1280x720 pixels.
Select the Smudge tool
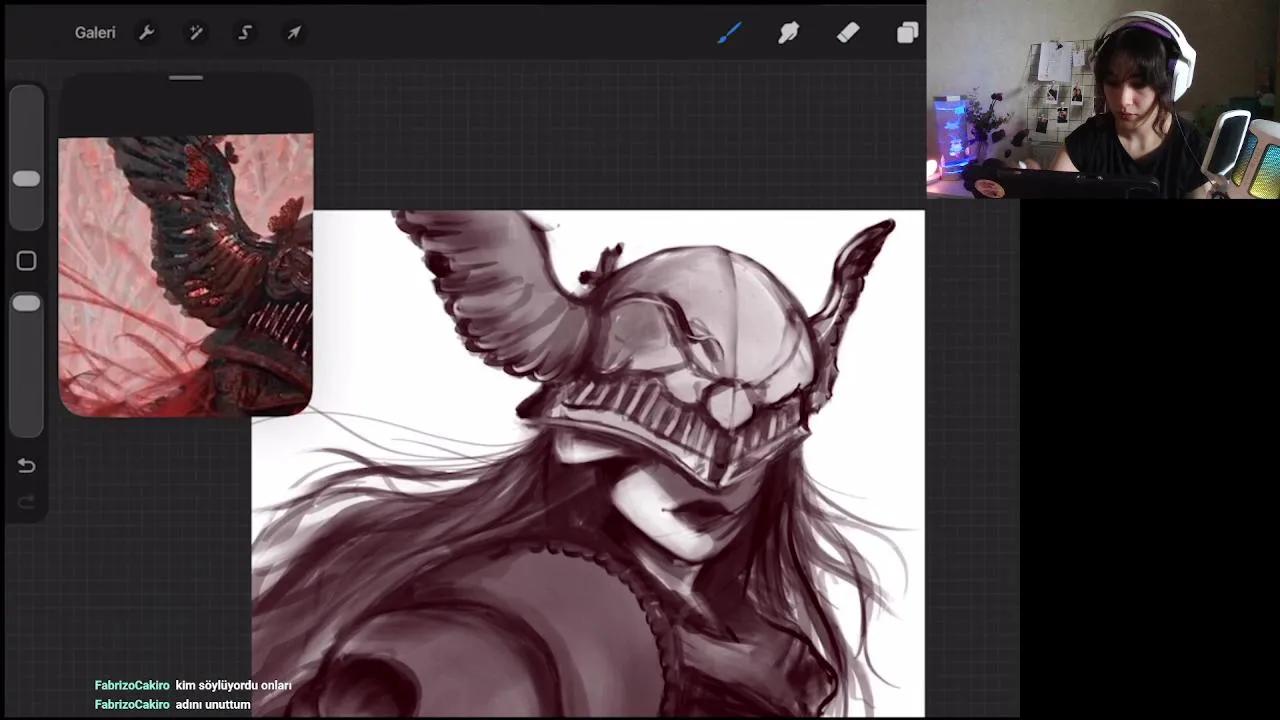(788, 33)
